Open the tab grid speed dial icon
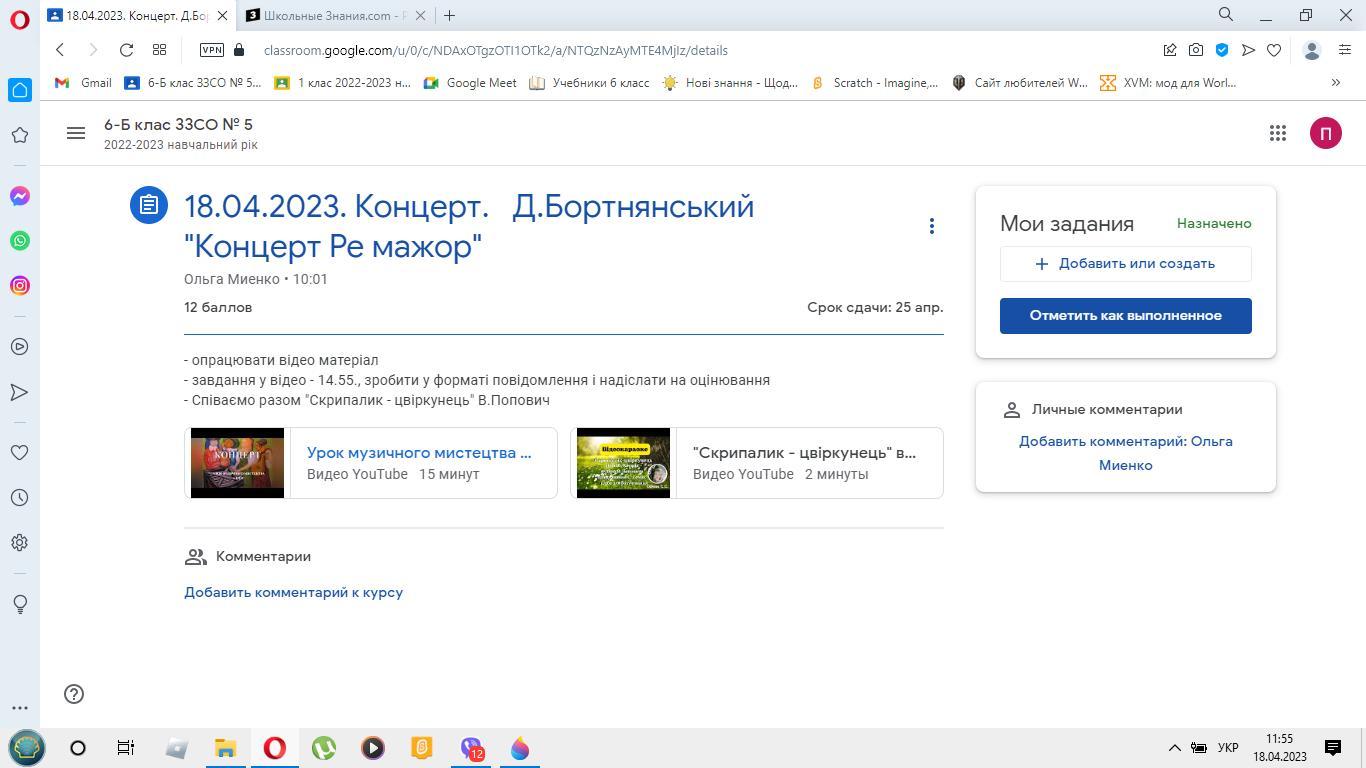The width and height of the screenshot is (1366, 768). click(x=159, y=50)
